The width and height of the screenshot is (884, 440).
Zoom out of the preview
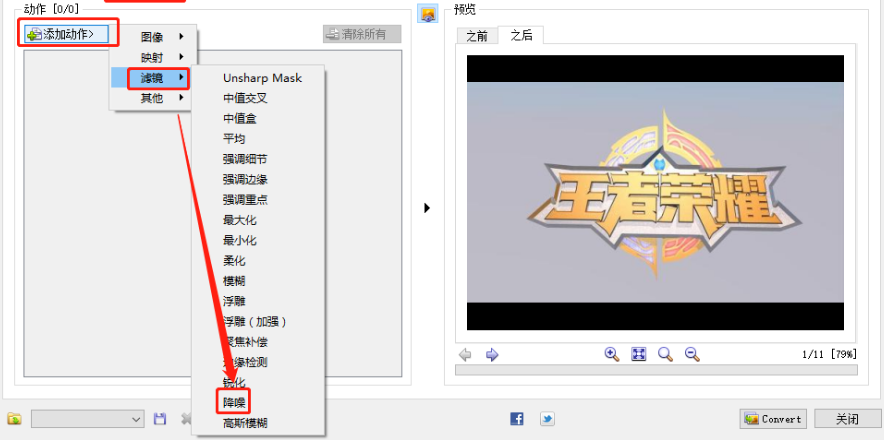click(692, 354)
